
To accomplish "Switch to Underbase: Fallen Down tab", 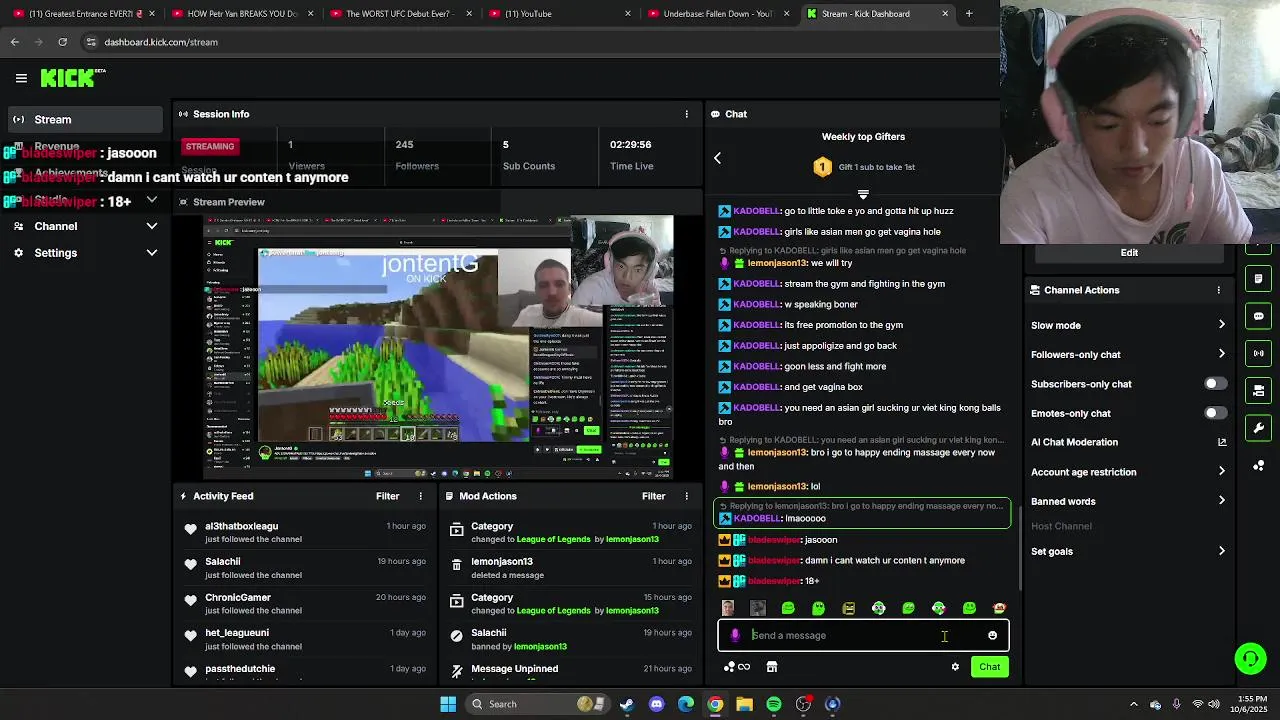I will (720, 14).
